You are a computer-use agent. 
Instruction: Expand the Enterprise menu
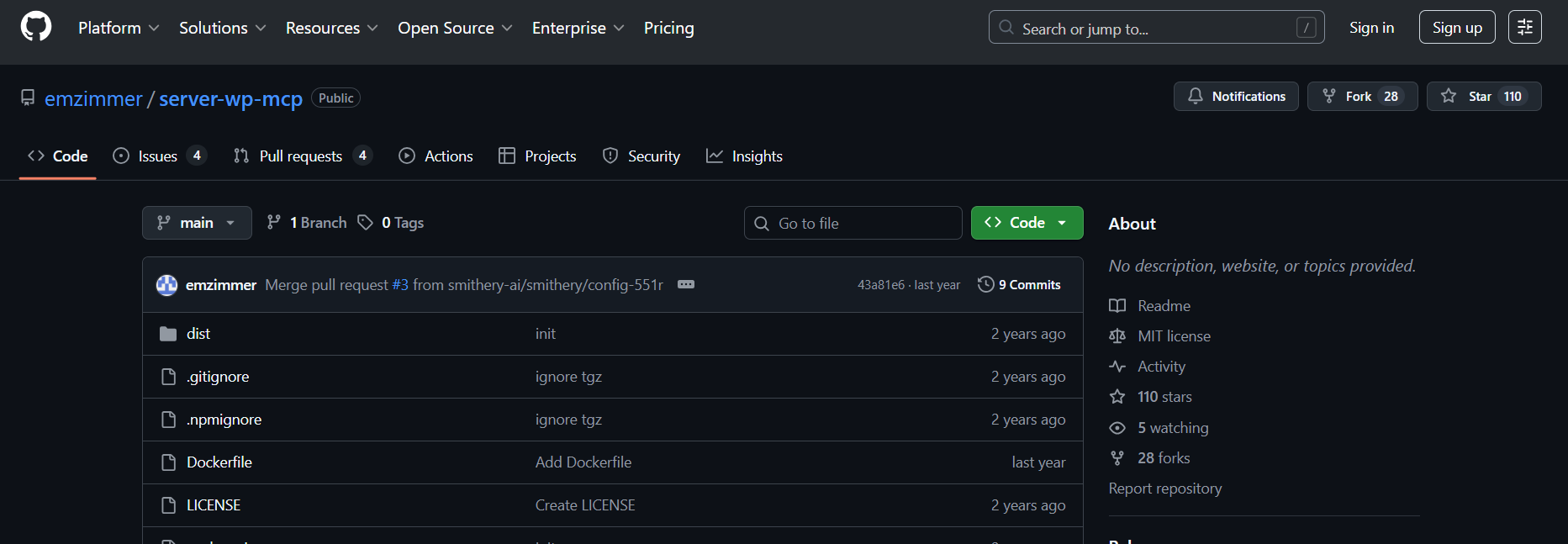tap(578, 28)
